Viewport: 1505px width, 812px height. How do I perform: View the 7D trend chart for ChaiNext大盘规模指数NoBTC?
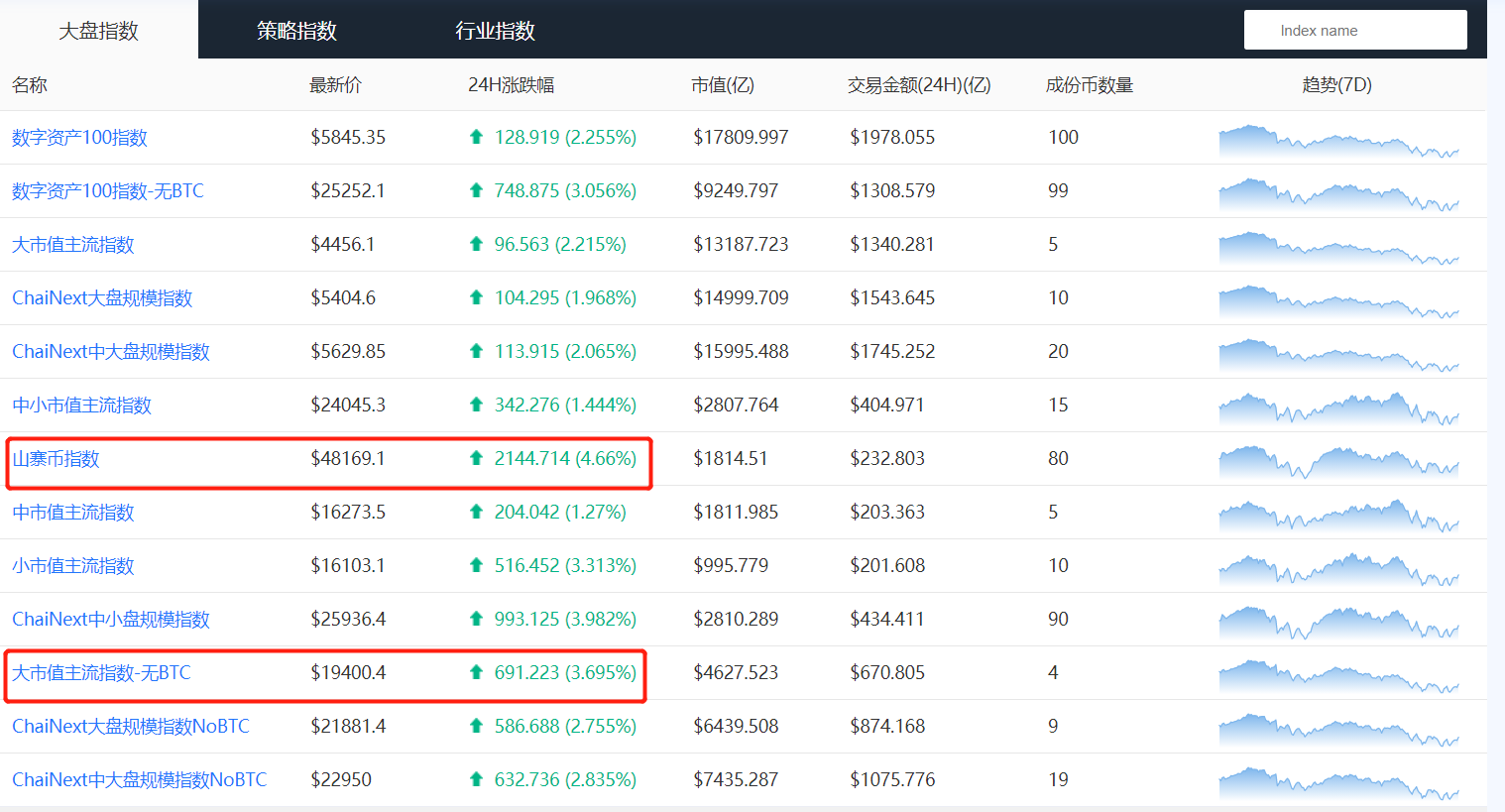1338,730
